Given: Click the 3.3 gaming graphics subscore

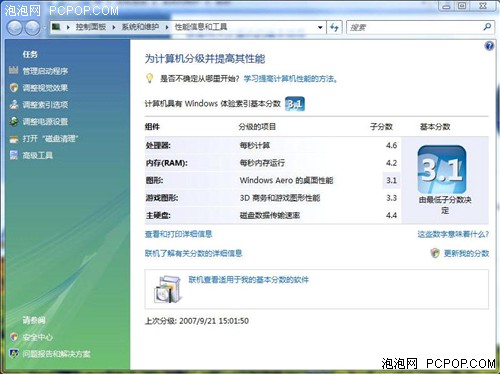Looking at the screenshot, I should pyautogui.click(x=391, y=198).
